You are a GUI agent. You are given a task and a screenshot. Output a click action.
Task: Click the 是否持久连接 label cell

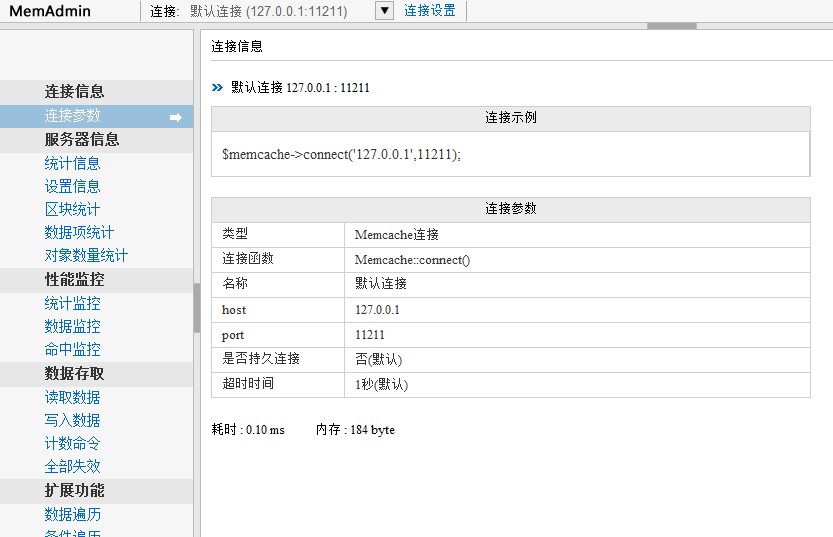tap(278, 360)
